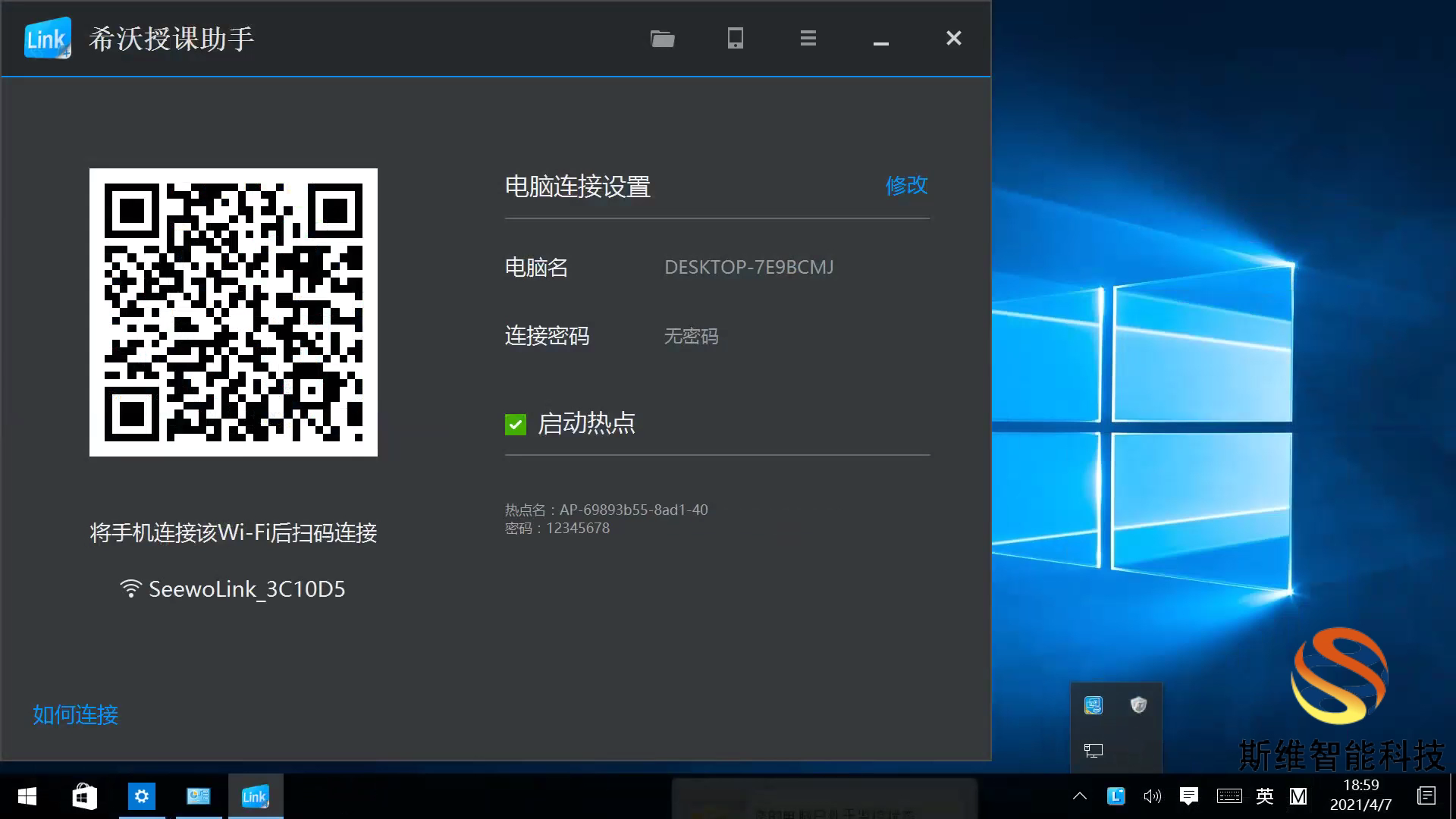Click the 电脑连接设置 heading
Screen dimensions: 1456x819
click(578, 187)
